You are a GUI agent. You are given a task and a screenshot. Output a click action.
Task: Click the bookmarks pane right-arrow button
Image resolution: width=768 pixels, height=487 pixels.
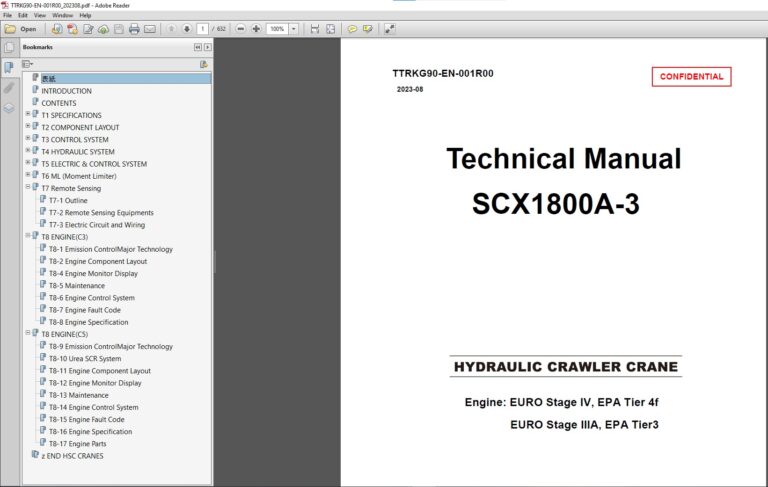coord(208,47)
